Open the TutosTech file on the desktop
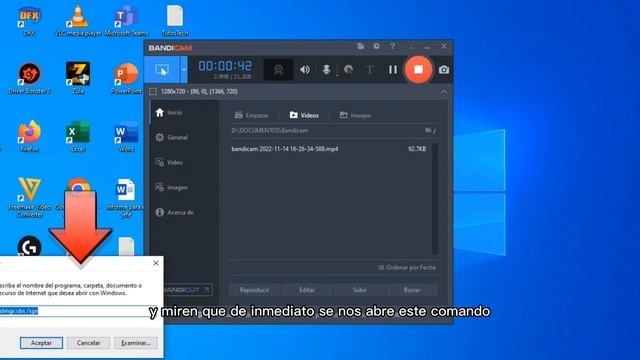Screen dimensions: 640x360 click(x=175, y=20)
